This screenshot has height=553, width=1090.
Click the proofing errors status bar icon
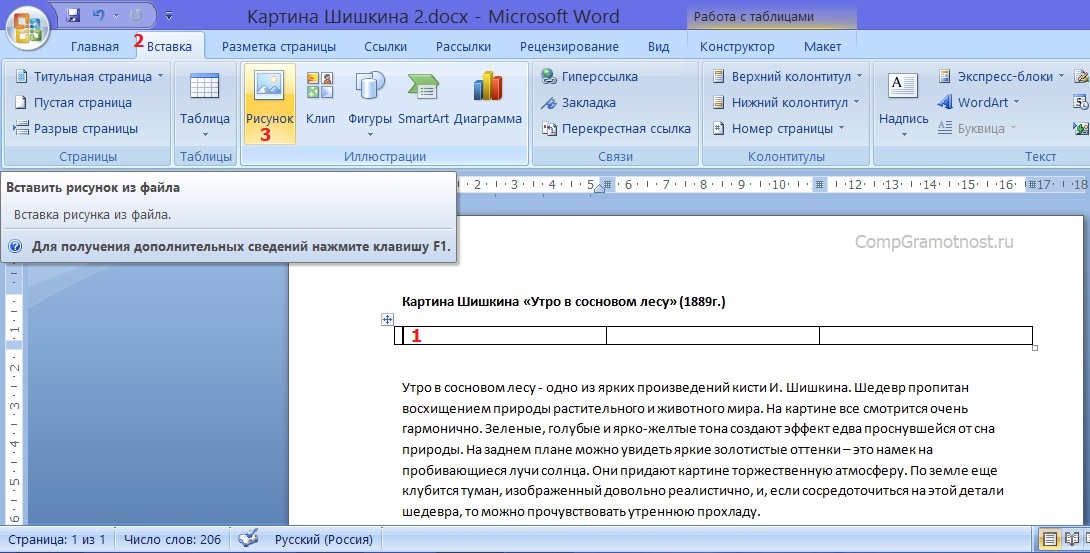tap(248, 538)
